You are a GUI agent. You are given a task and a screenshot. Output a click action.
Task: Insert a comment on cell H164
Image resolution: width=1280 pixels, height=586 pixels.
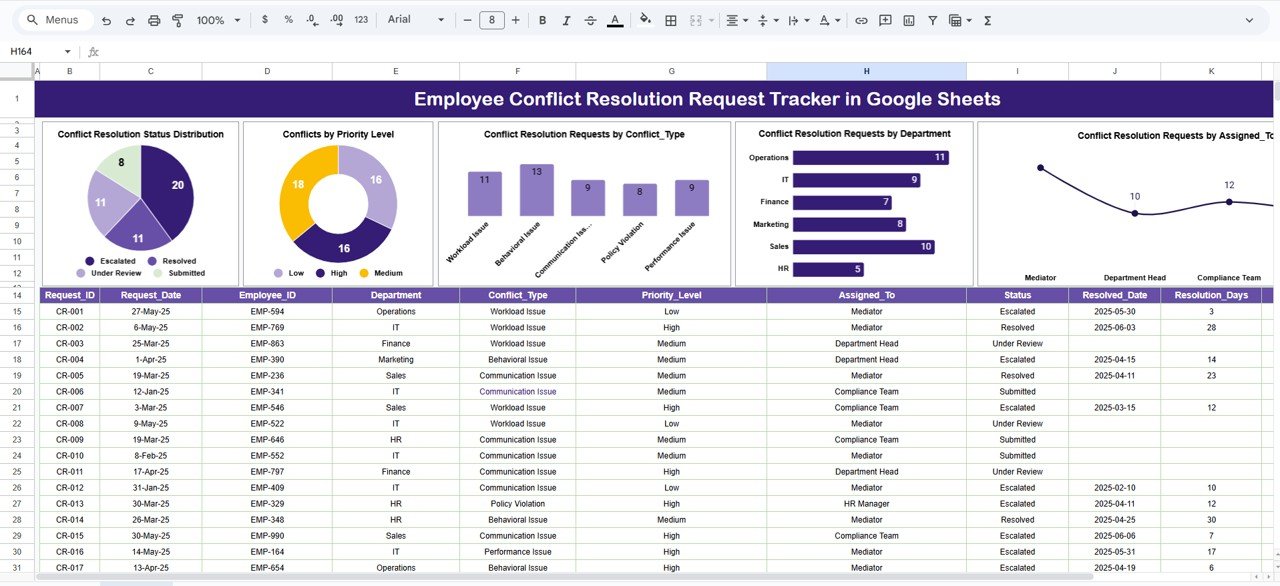point(885,20)
